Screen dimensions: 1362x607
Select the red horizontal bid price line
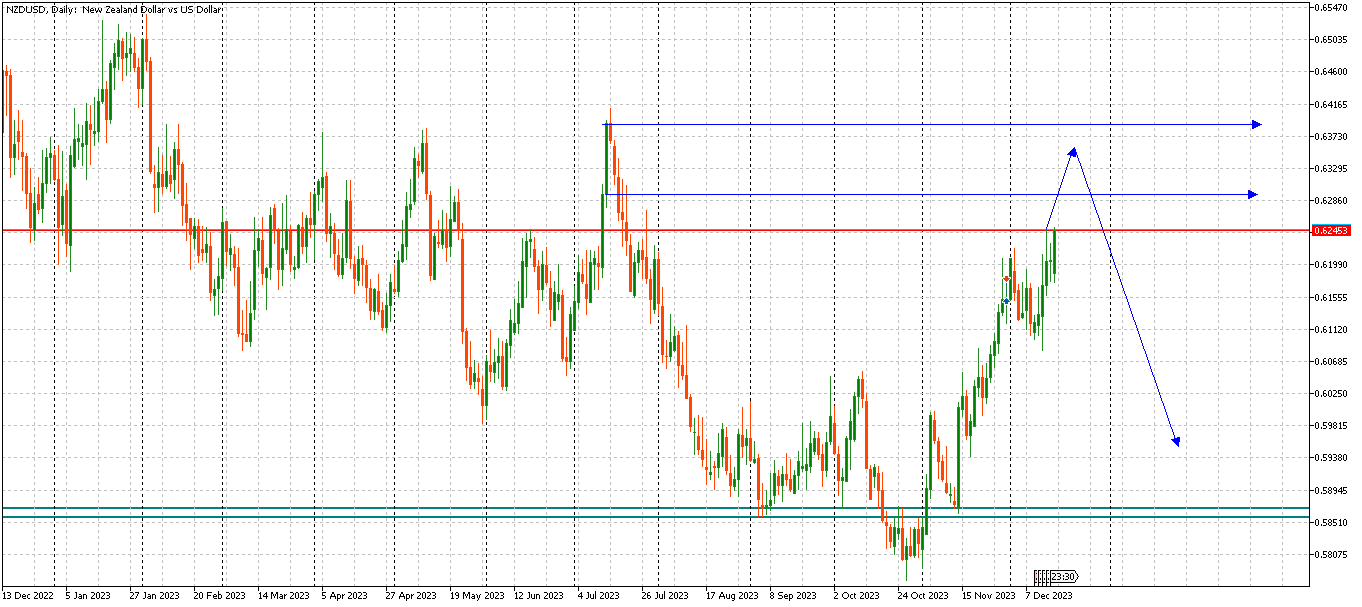(x=655, y=230)
